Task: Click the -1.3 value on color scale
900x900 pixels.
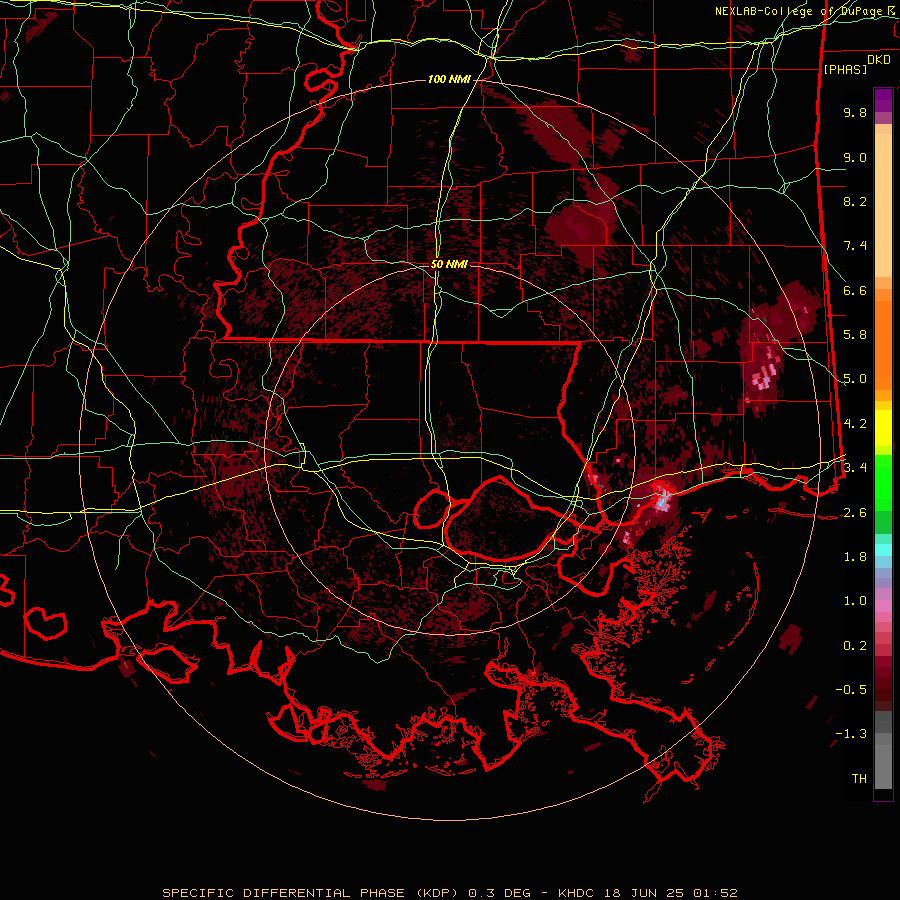Action: click(851, 734)
